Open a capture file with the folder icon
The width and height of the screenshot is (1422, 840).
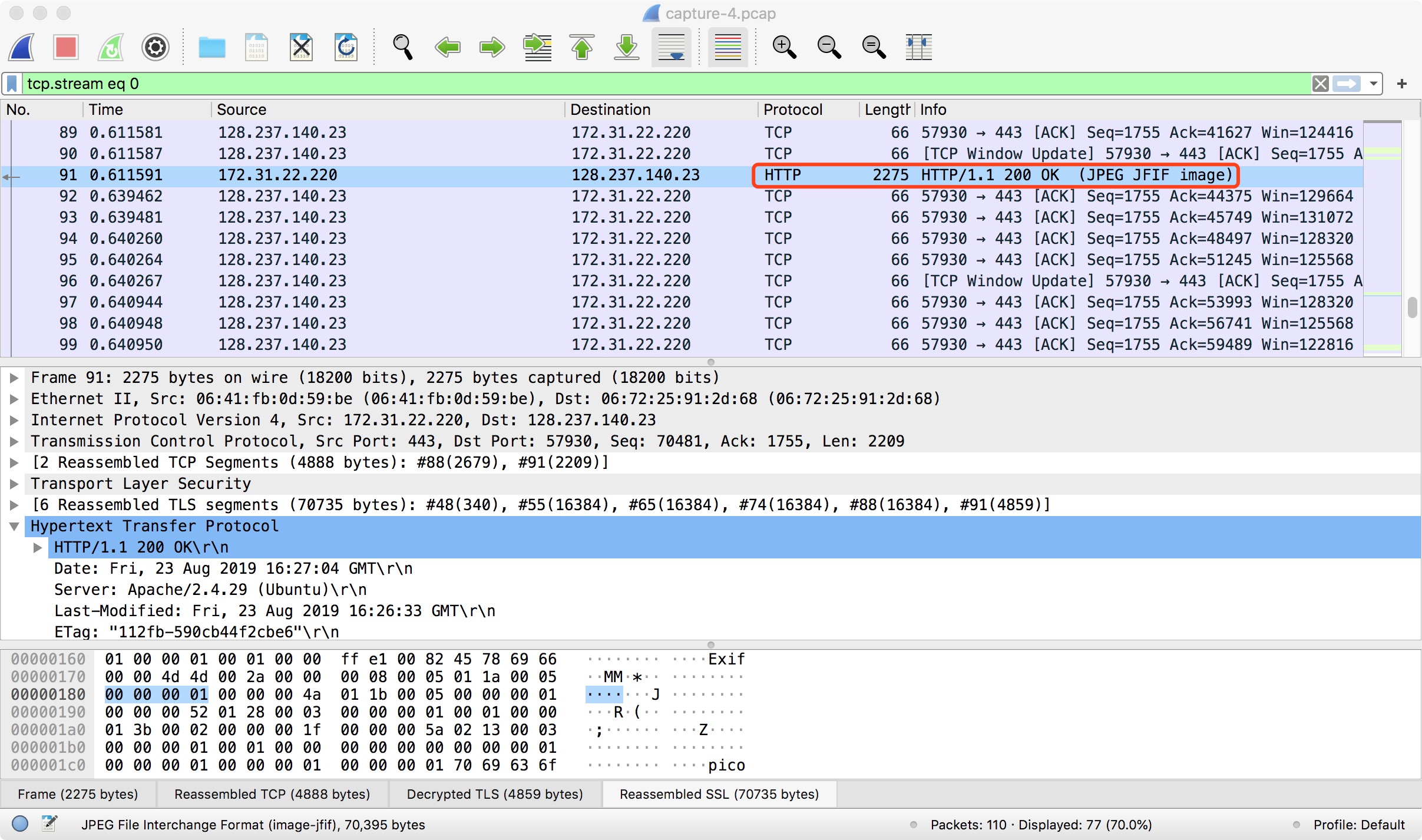coord(212,47)
